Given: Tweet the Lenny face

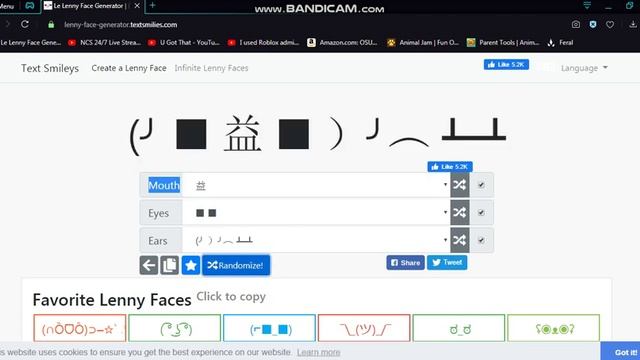Looking at the screenshot, I should coord(447,262).
